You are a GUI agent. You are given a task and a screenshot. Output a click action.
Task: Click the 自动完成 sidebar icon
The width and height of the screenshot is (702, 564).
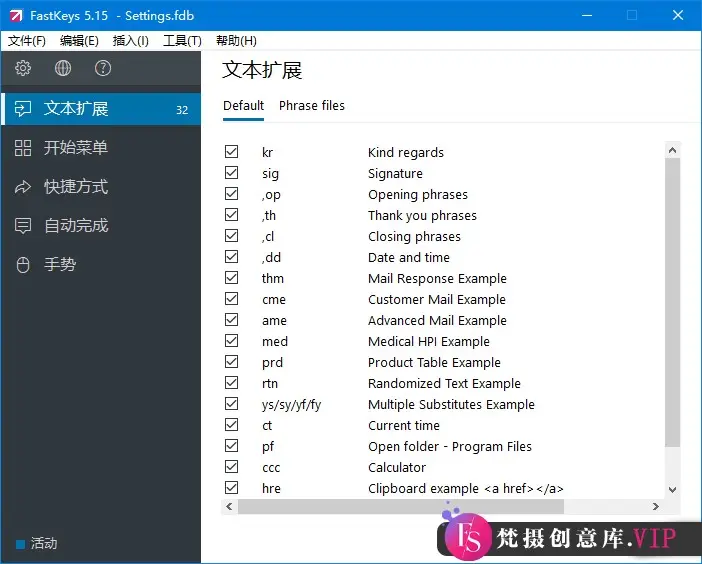23,226
